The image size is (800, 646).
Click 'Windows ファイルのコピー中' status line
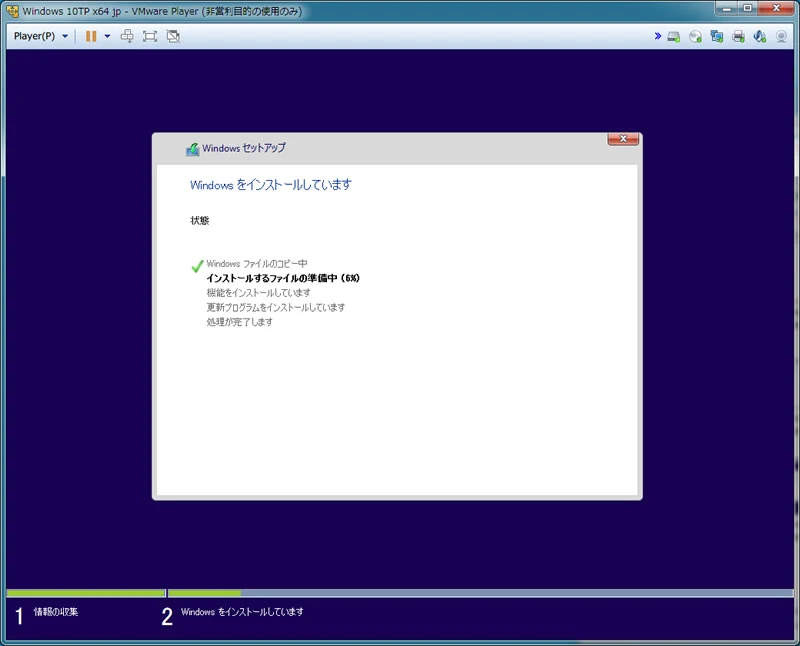[x=257, y=264]
